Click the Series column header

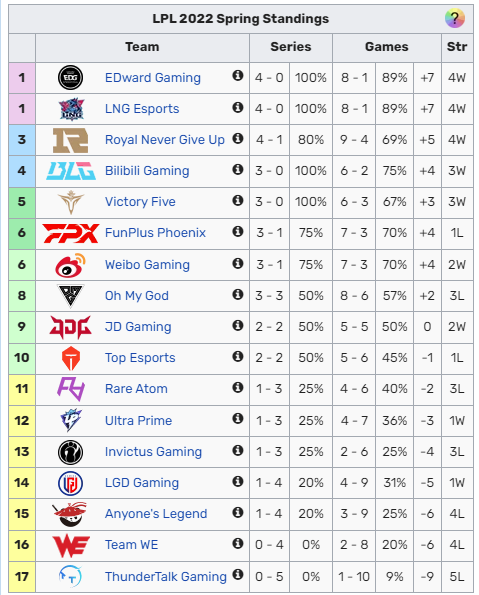point(291,47)
